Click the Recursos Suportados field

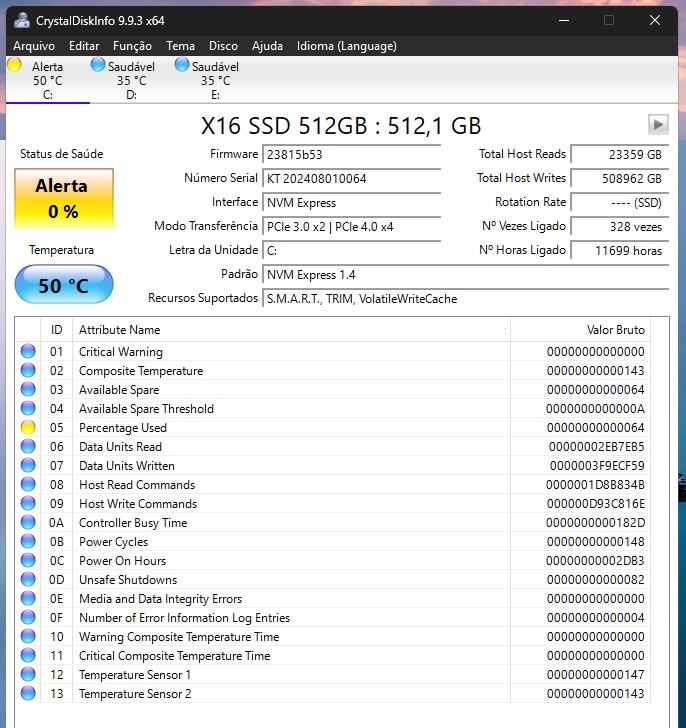click(466, 299)
